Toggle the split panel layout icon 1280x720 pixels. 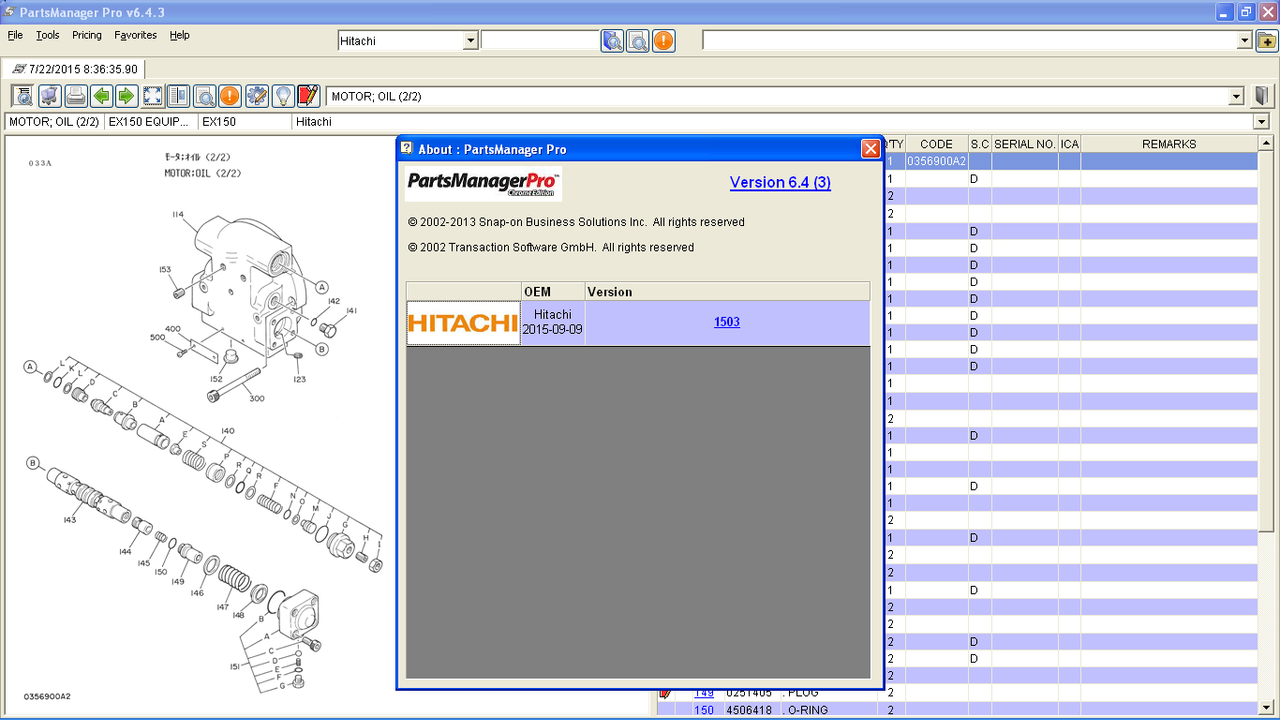pos(178,96)
